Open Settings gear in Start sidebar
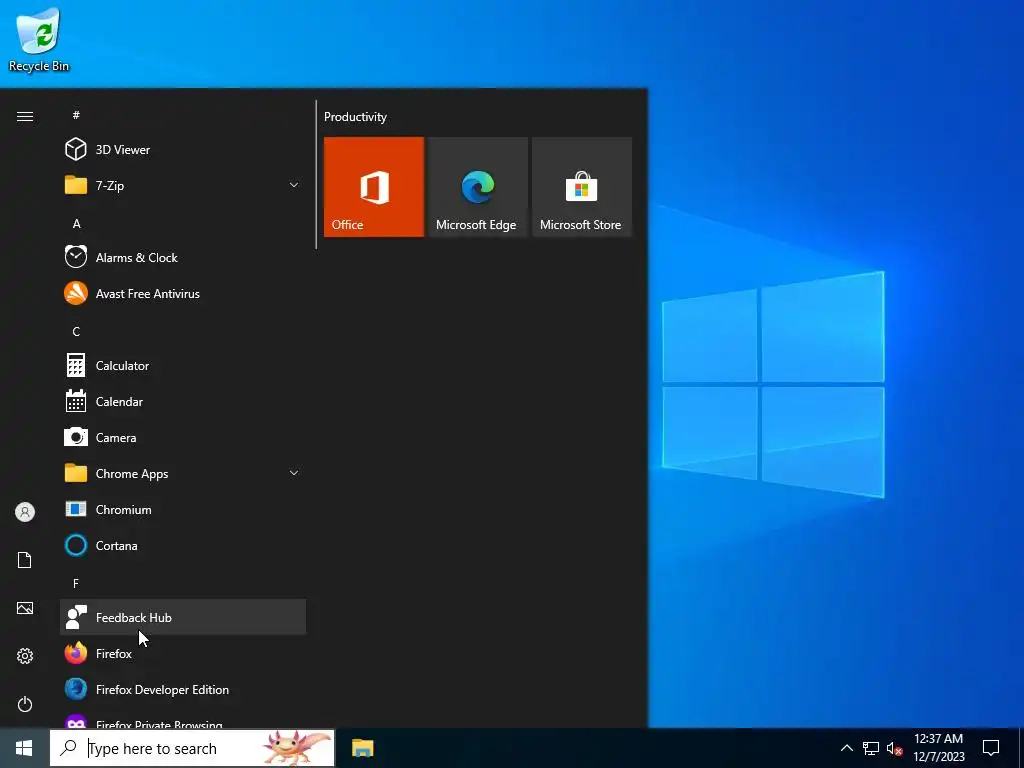 click(25, 656)
